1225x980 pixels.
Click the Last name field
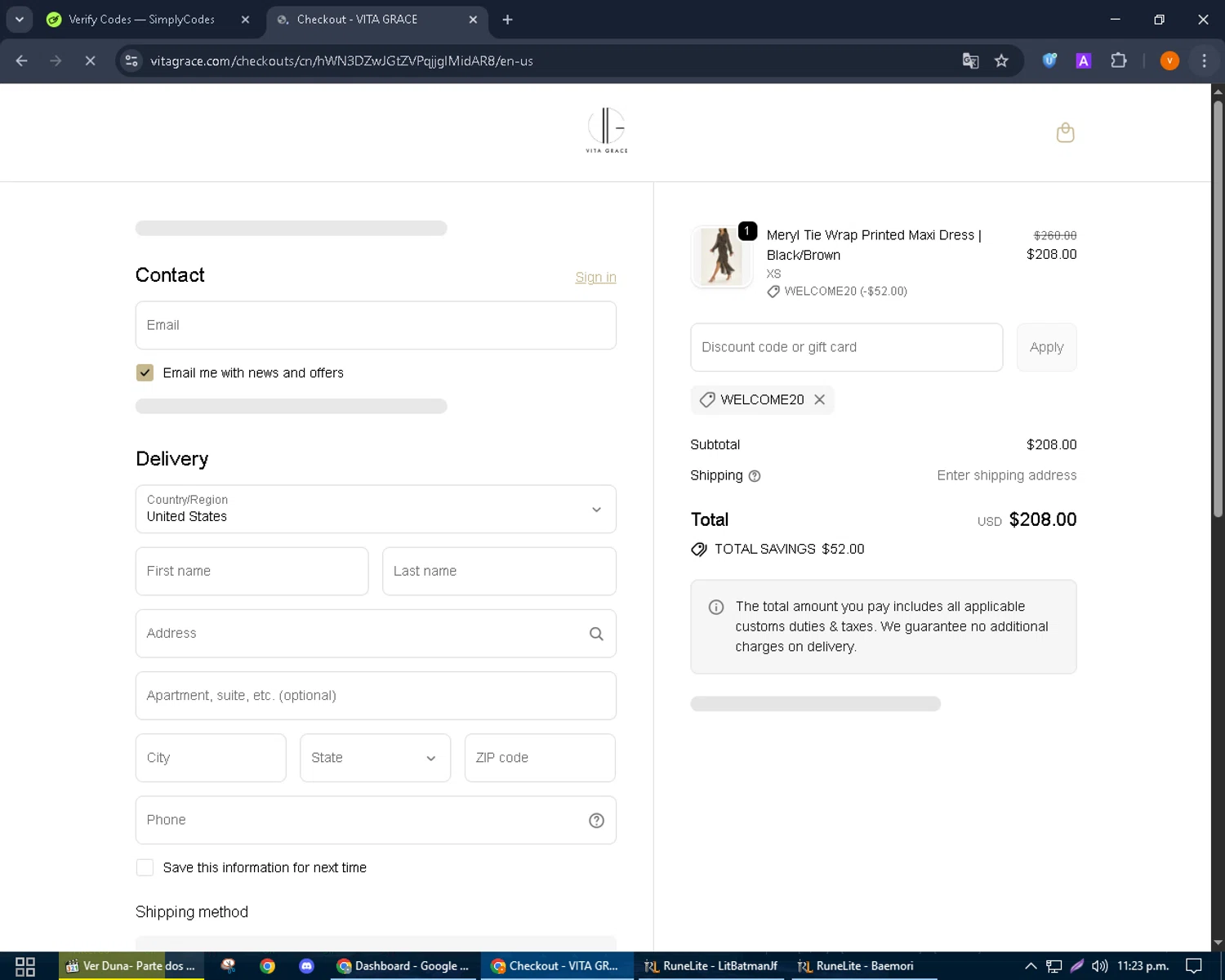tap(499, 571)
